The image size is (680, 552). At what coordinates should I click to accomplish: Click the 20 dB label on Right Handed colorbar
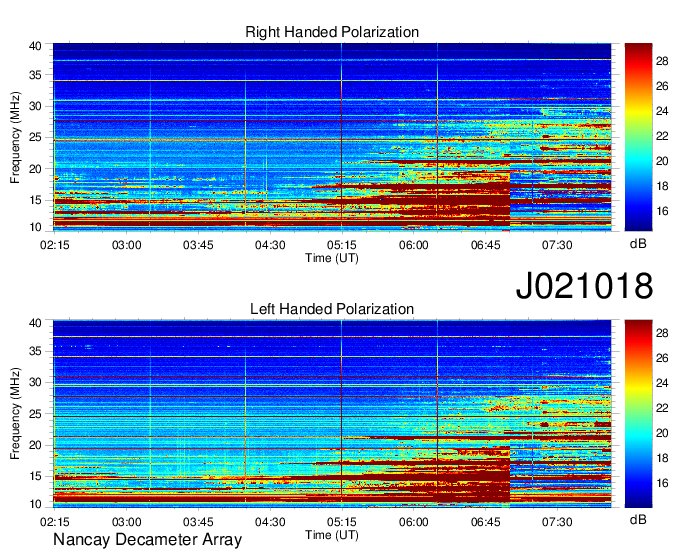pos(662,161)
